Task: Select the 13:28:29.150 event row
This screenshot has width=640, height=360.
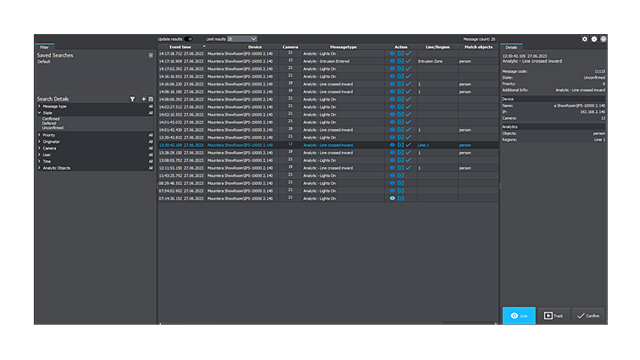Action: coord(328,153)
